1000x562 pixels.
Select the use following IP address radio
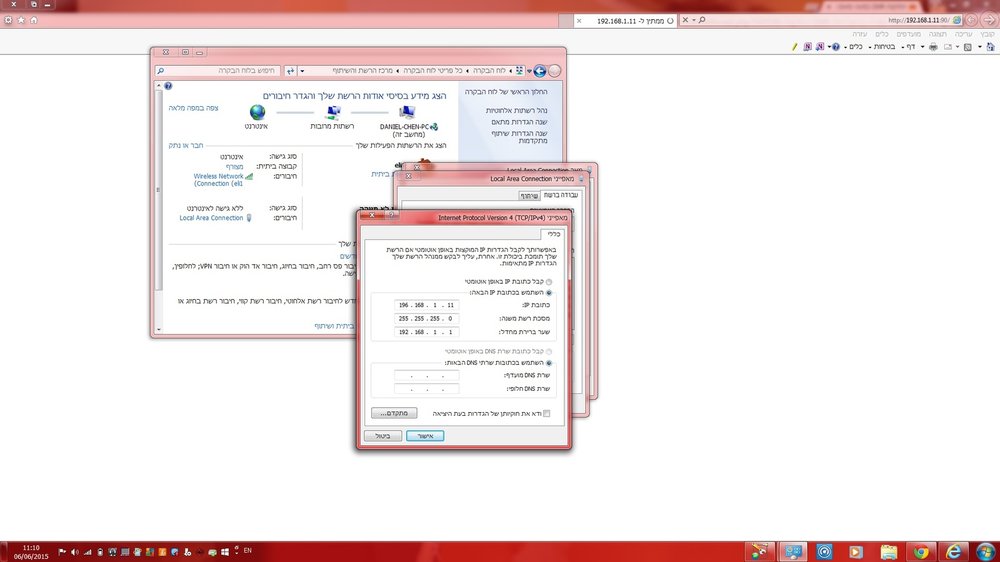coord(548,293)
